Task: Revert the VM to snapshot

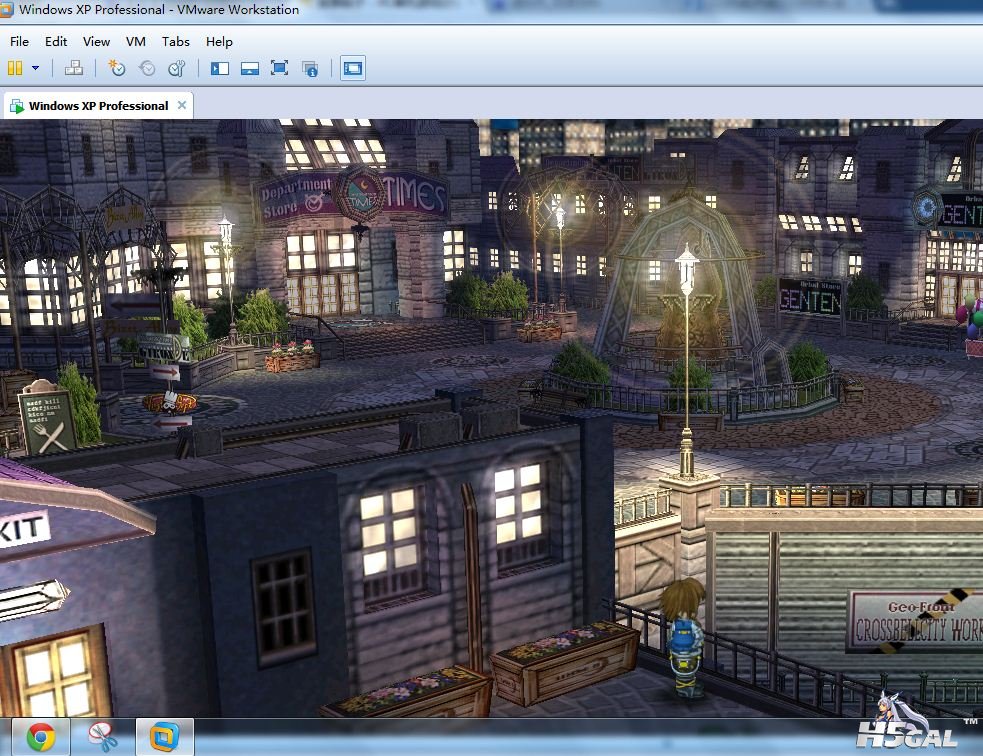Action: coord(147,68)
